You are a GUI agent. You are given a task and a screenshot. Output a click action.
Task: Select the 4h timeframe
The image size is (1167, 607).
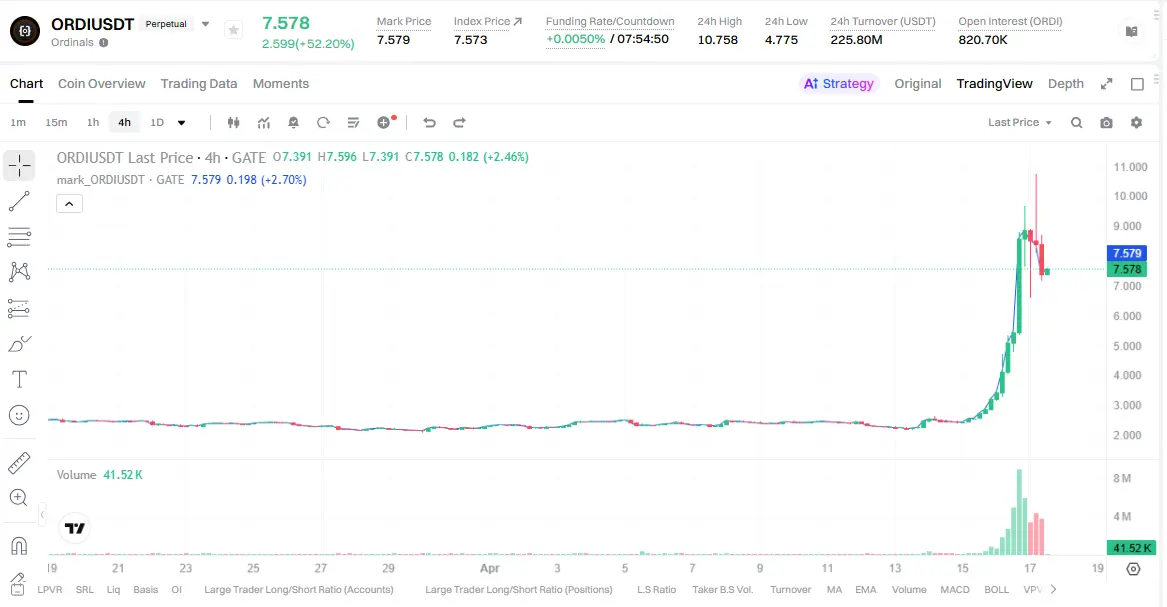coord(124,123)
